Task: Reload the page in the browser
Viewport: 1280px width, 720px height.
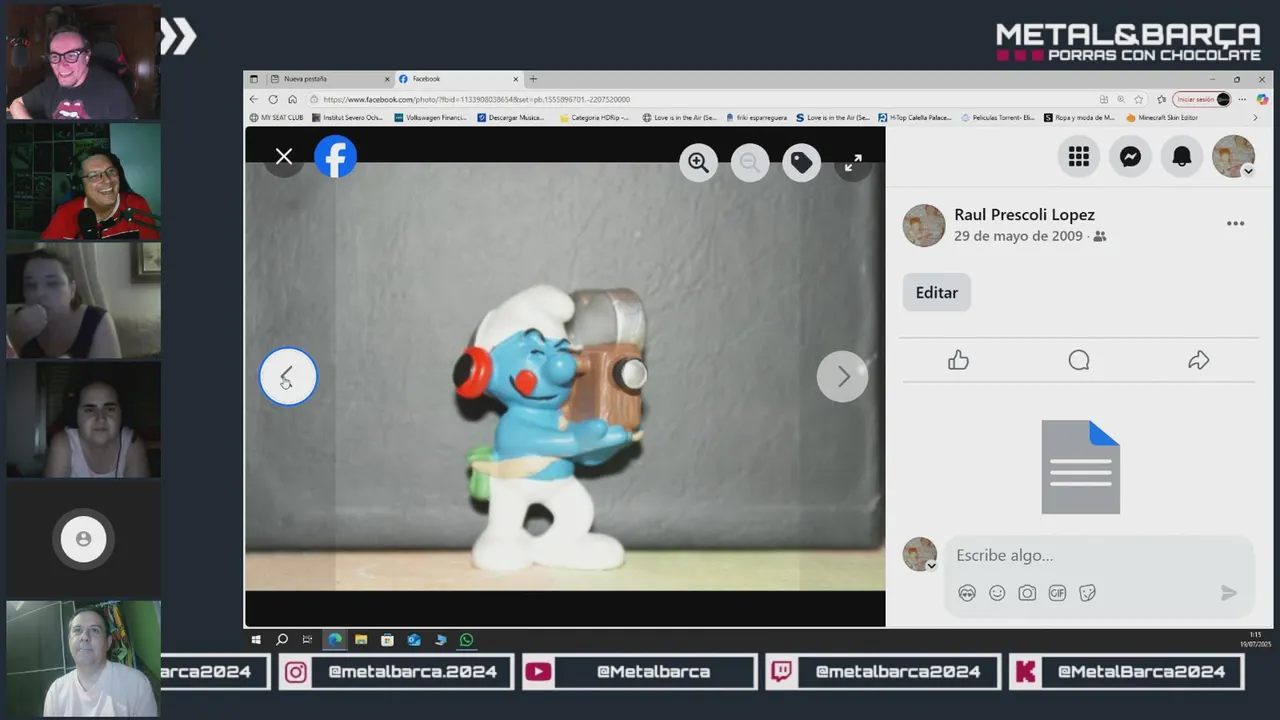Action: [x=273, y=99]
